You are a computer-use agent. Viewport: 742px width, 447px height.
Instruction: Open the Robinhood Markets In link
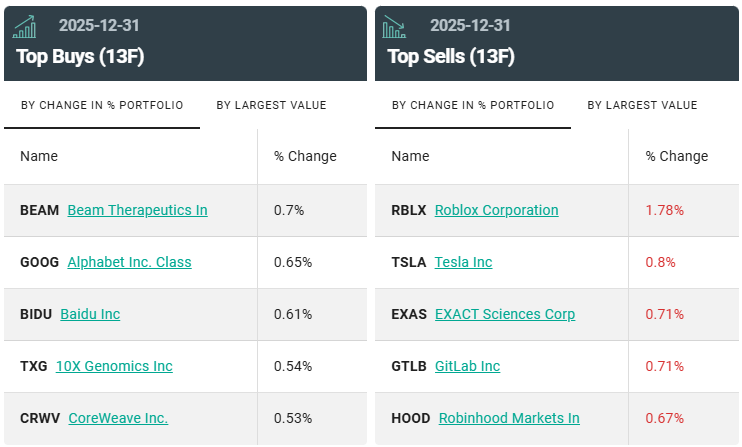(x=509, y=418)
